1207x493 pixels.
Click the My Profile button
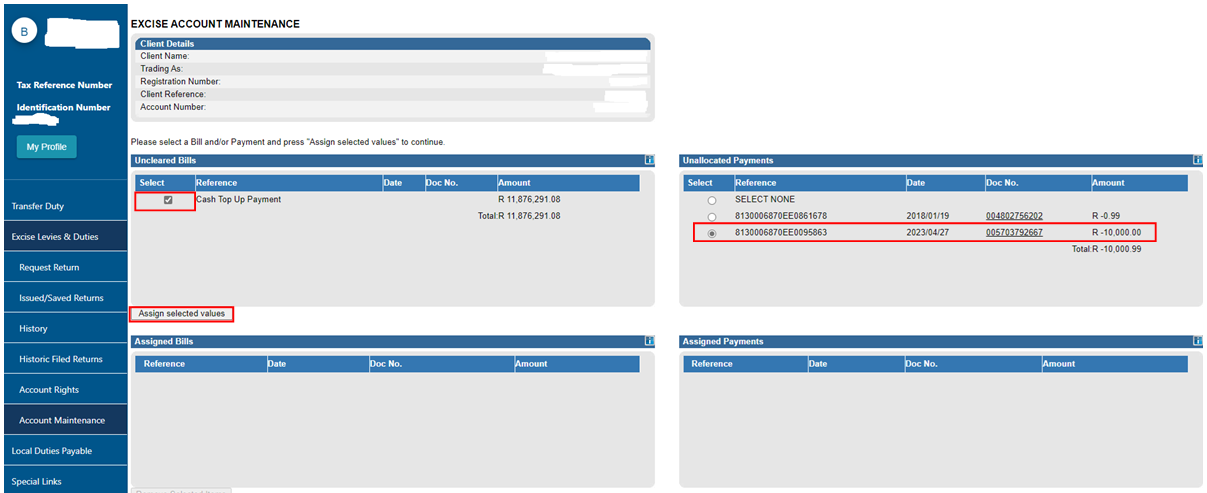tap(46, 147)
